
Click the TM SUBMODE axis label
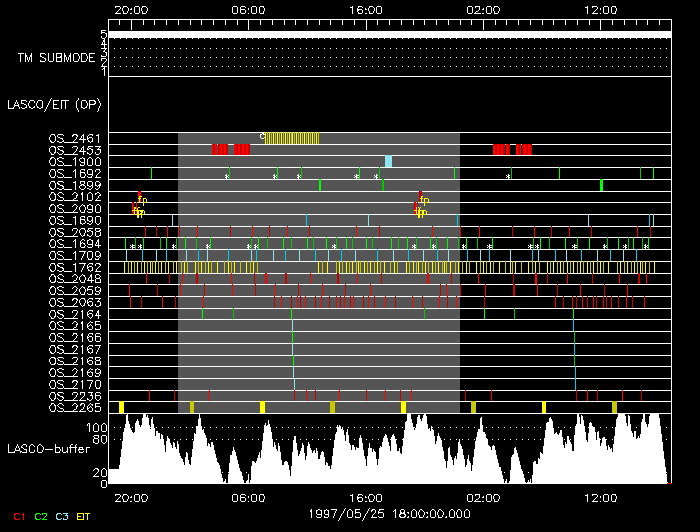56,57
